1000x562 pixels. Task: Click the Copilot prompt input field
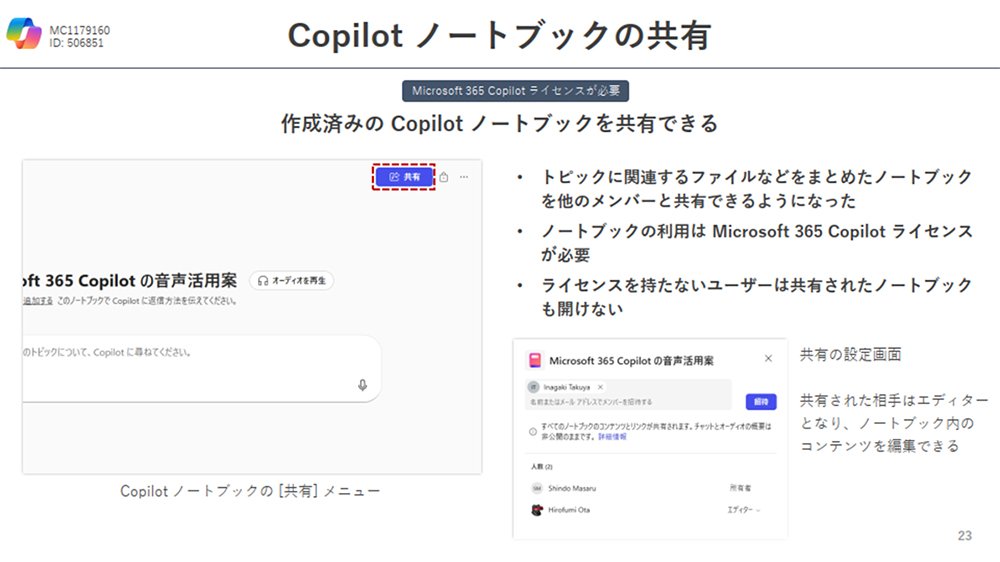point(202,368)
